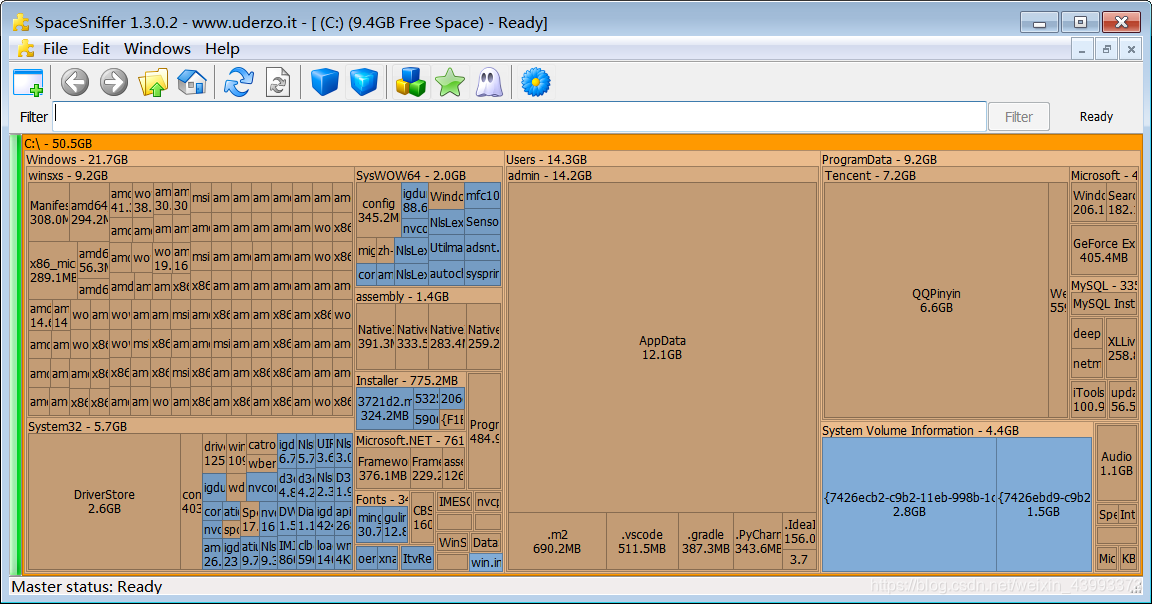Go back with the left arrow icon

click(74, 82)
